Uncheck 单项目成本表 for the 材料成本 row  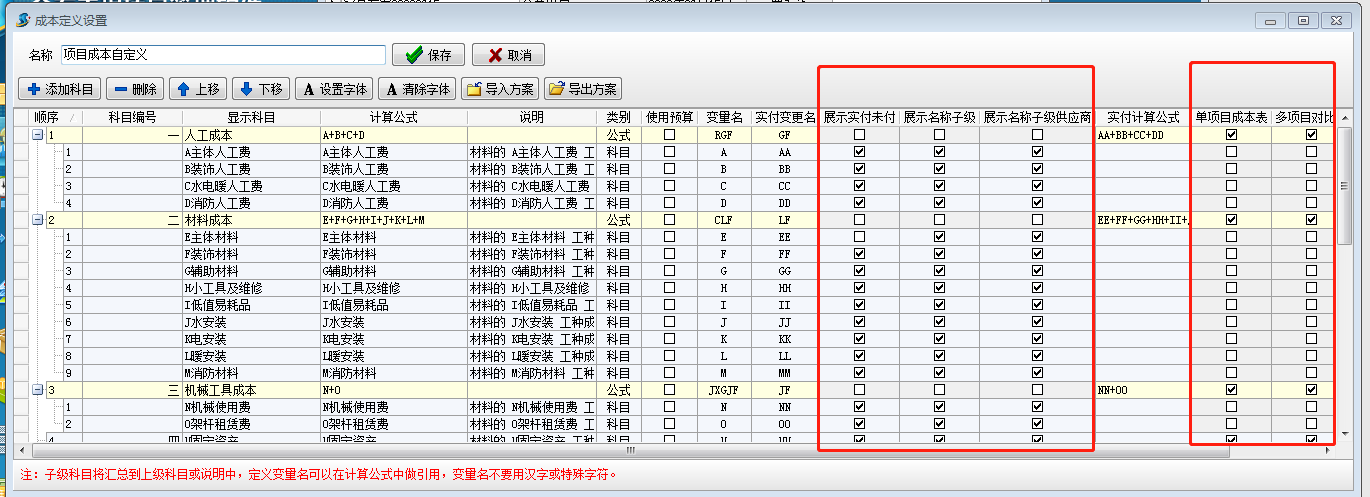tap(1231, 220)
